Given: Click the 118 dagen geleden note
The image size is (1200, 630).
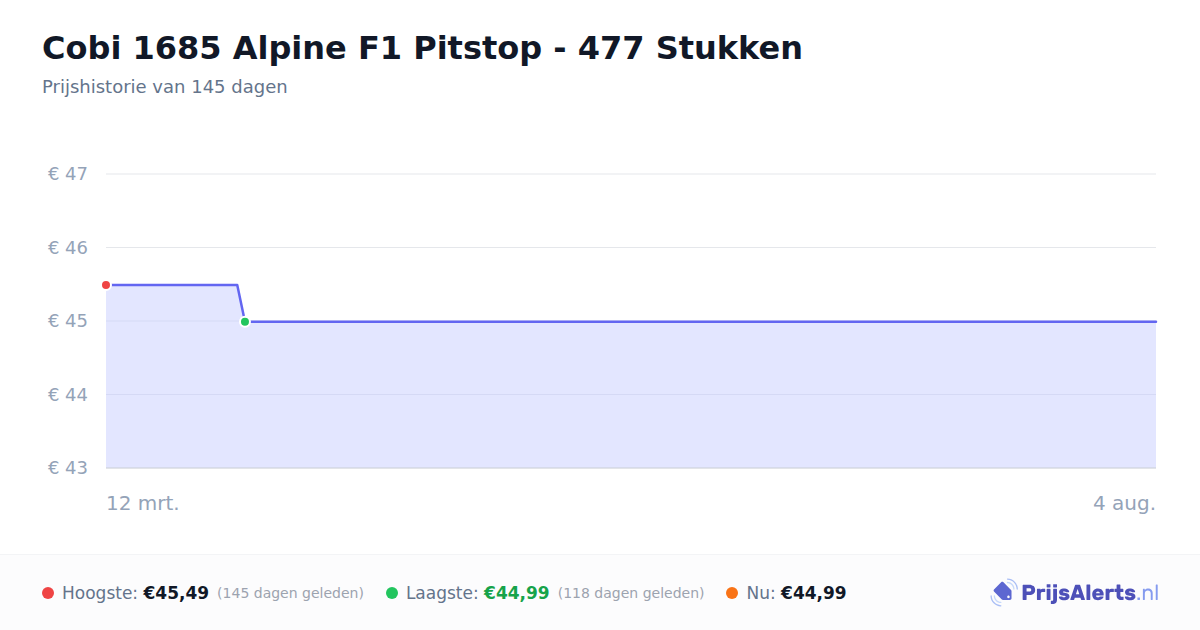Looking at the screenshot, I should 631,593.
